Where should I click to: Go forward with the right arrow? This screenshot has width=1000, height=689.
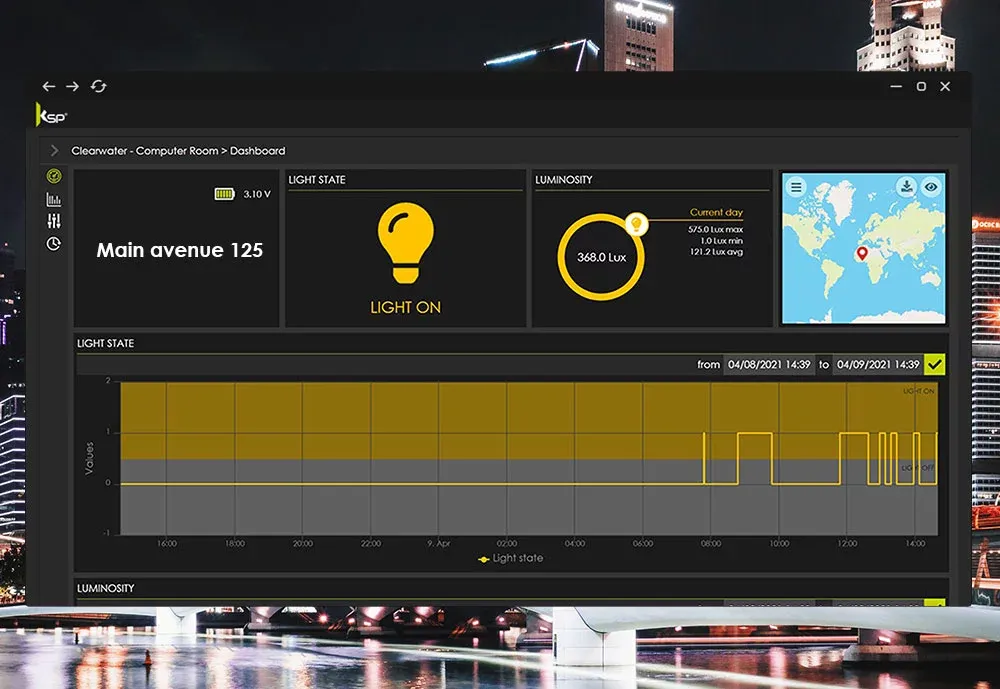tap(73, 87)
